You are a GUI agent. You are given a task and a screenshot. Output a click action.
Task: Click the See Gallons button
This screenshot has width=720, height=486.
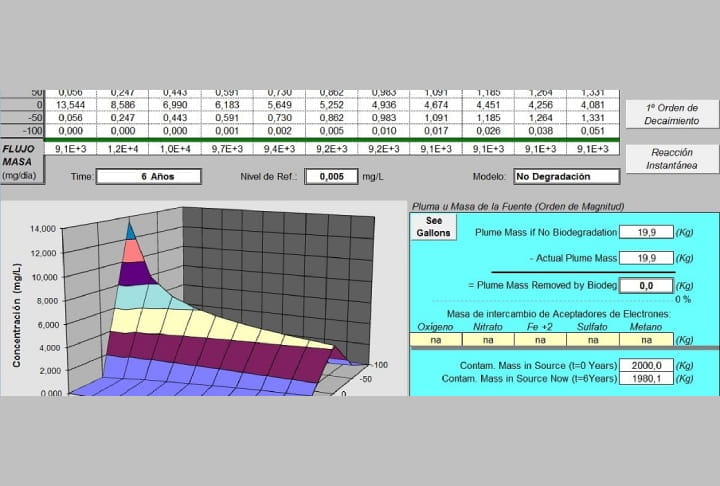click(x=433, y=226)
